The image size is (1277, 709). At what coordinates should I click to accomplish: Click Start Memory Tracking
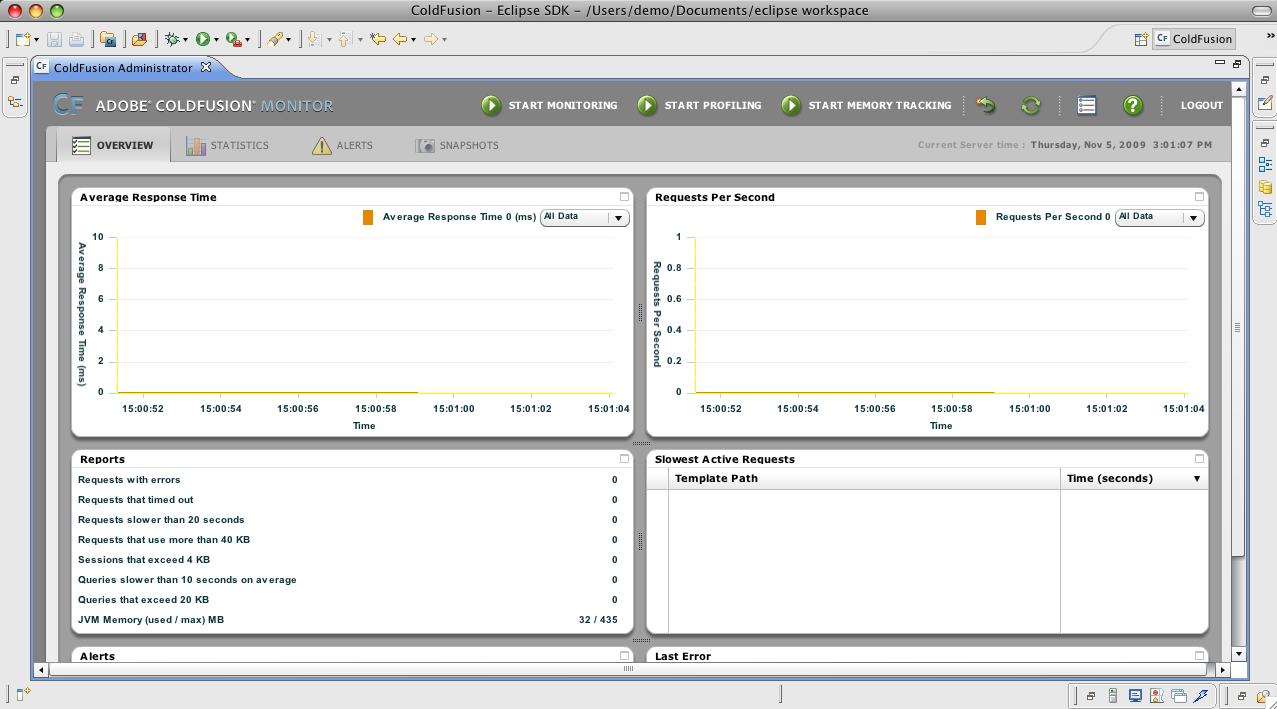866,105
